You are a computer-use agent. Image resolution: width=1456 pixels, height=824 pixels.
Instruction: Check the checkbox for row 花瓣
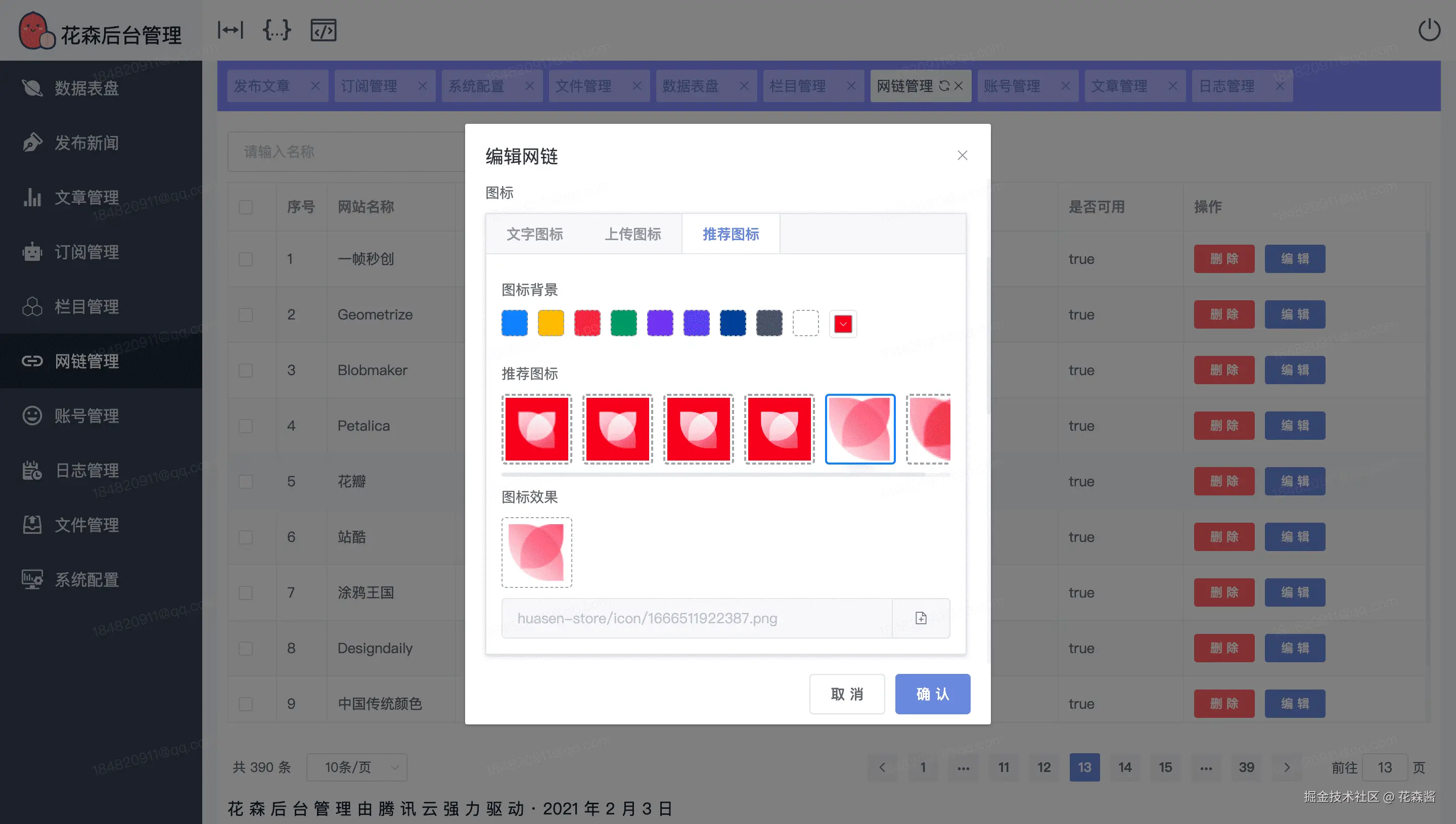point(246,482)
